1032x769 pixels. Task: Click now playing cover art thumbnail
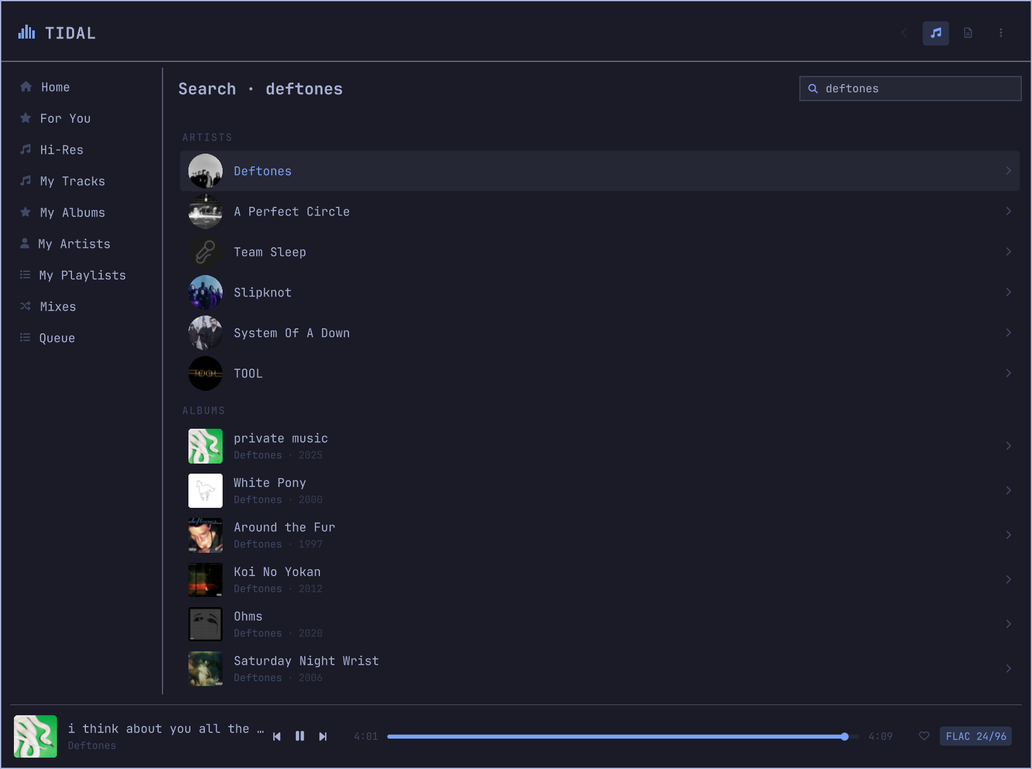[x=36, y=736]
